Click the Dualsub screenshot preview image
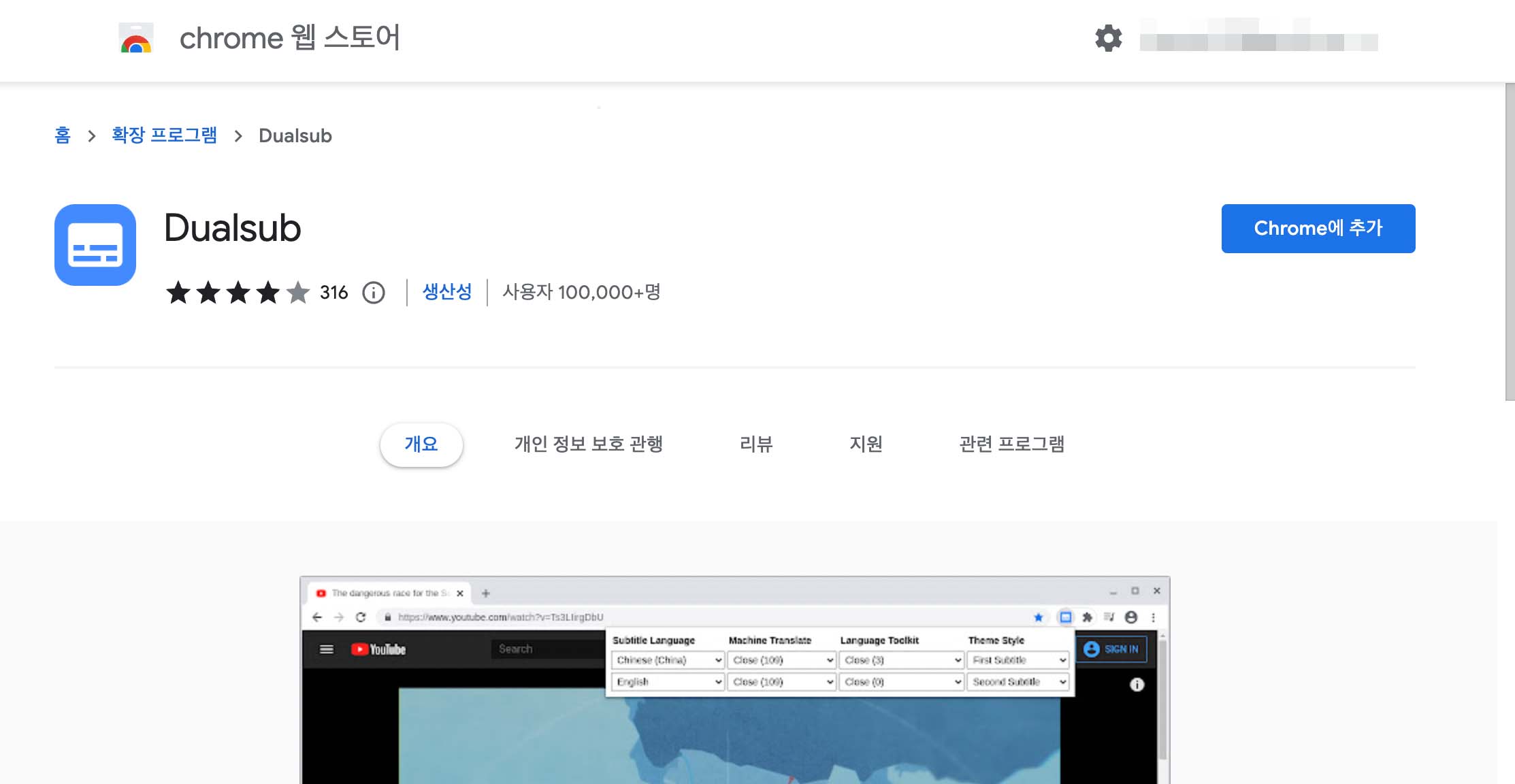Screen dimensions: 1515x784 (735, 681)
